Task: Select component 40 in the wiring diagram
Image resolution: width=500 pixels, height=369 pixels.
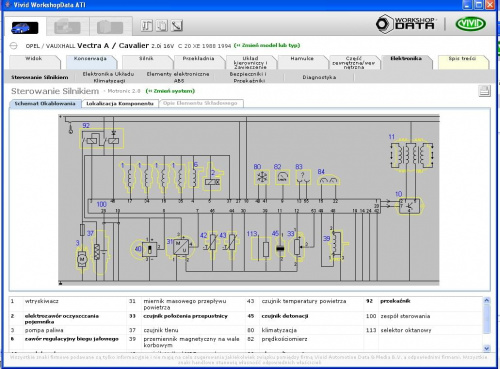Action: [144, 249]
